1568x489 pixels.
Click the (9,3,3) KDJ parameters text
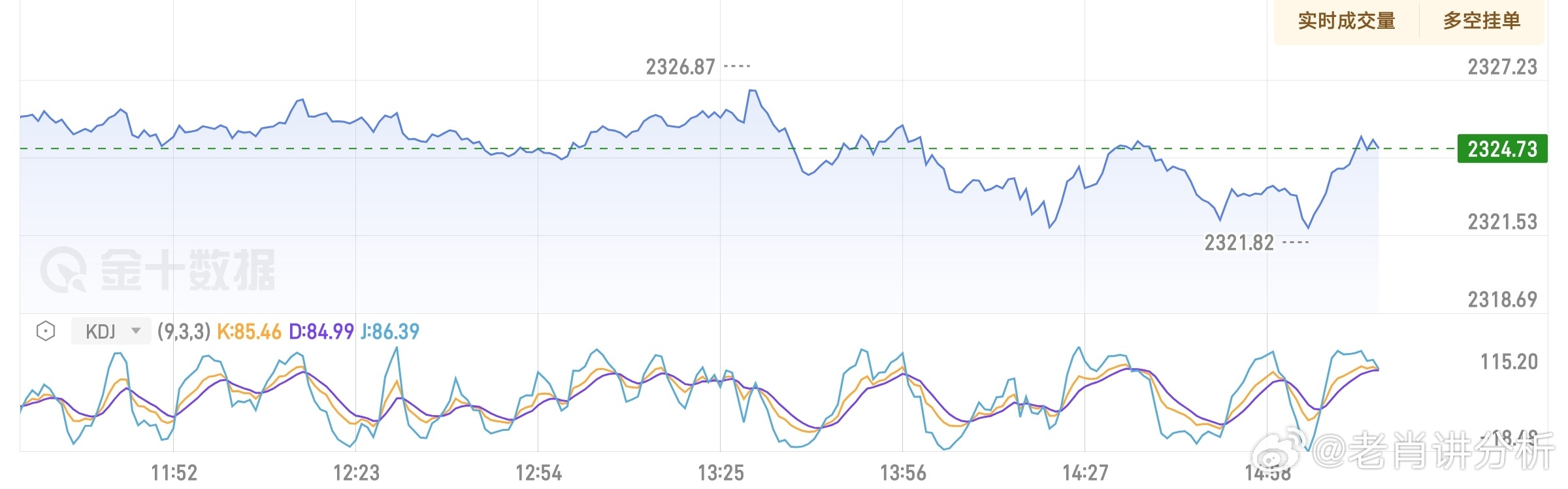[184, 331]
